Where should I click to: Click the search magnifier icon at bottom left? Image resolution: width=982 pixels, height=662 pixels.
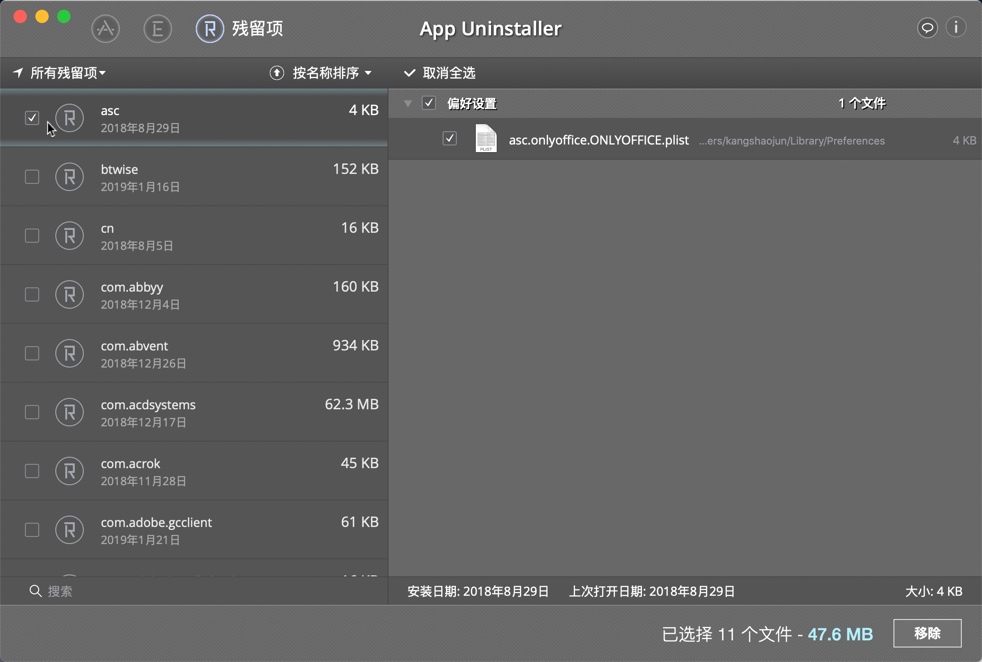pos(35,591)
